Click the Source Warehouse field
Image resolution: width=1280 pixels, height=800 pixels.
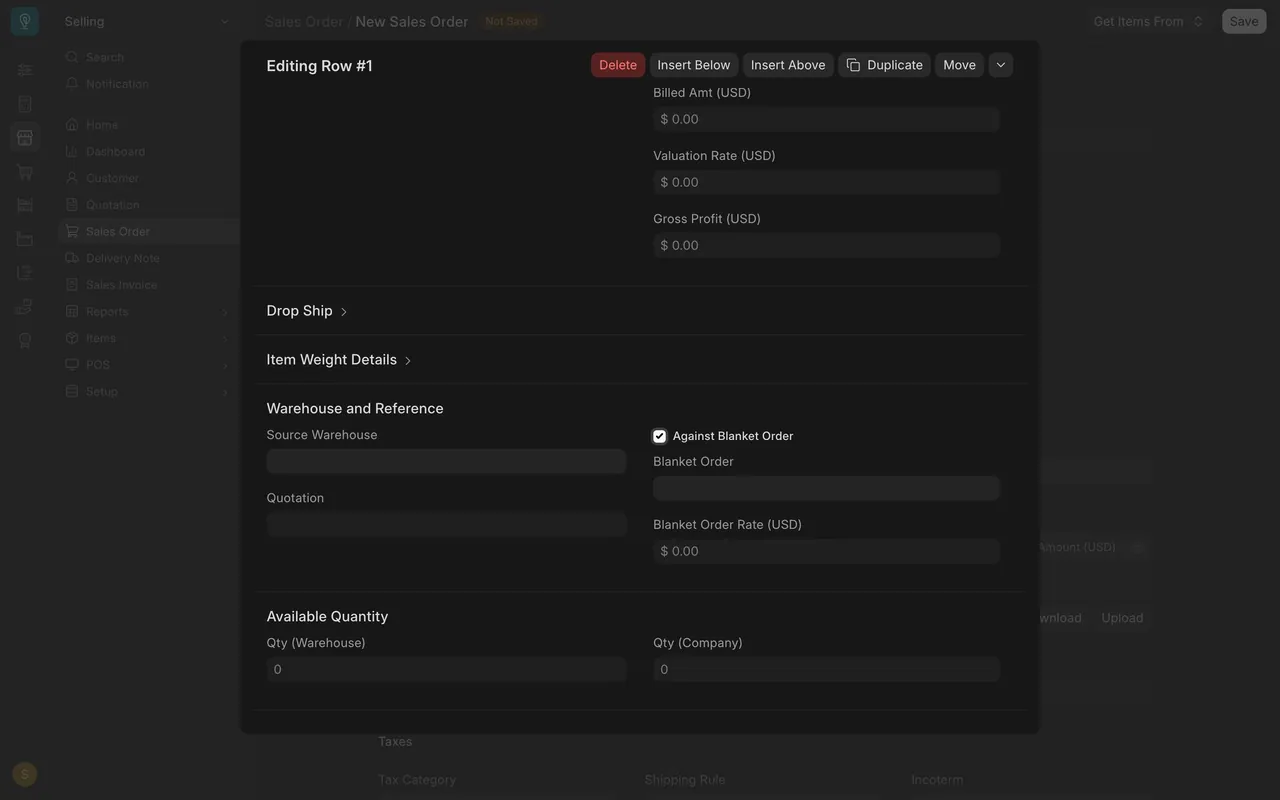446,461
